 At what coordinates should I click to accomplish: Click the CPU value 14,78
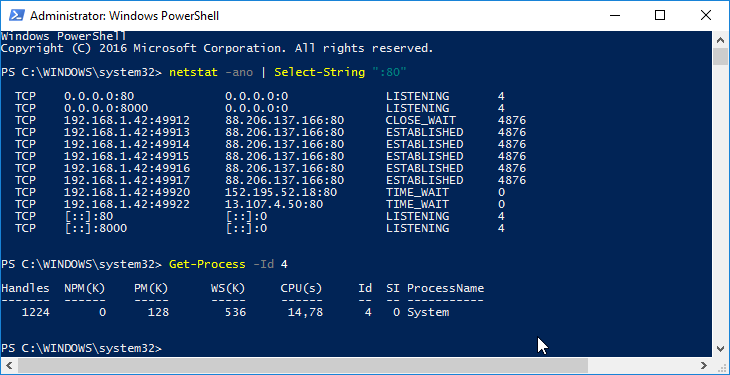pyautogui.click(x=305, y=313)
